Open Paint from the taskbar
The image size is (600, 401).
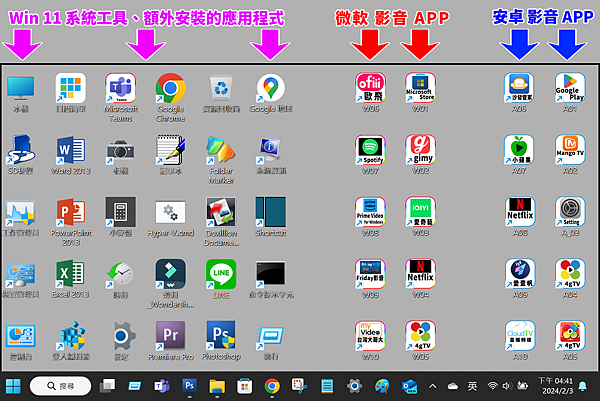point(382,386)
